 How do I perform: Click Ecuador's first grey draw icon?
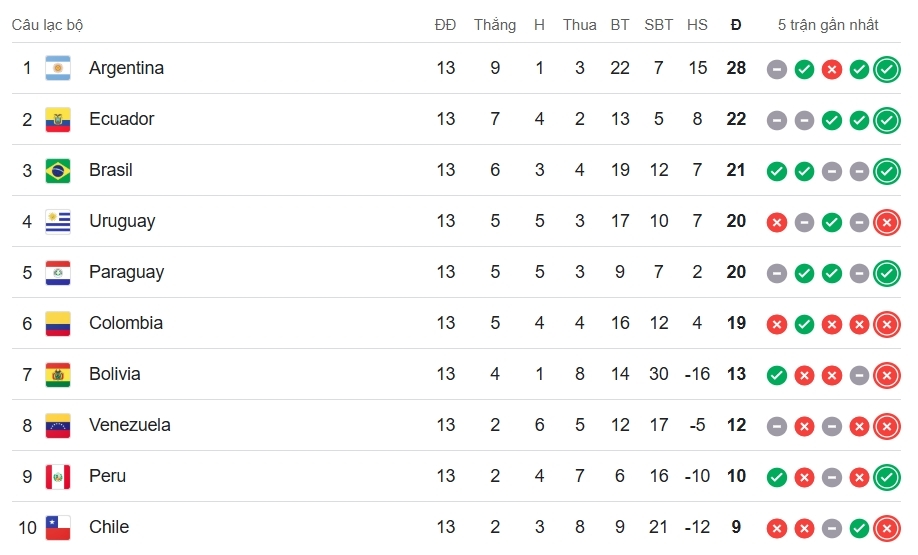777,121
